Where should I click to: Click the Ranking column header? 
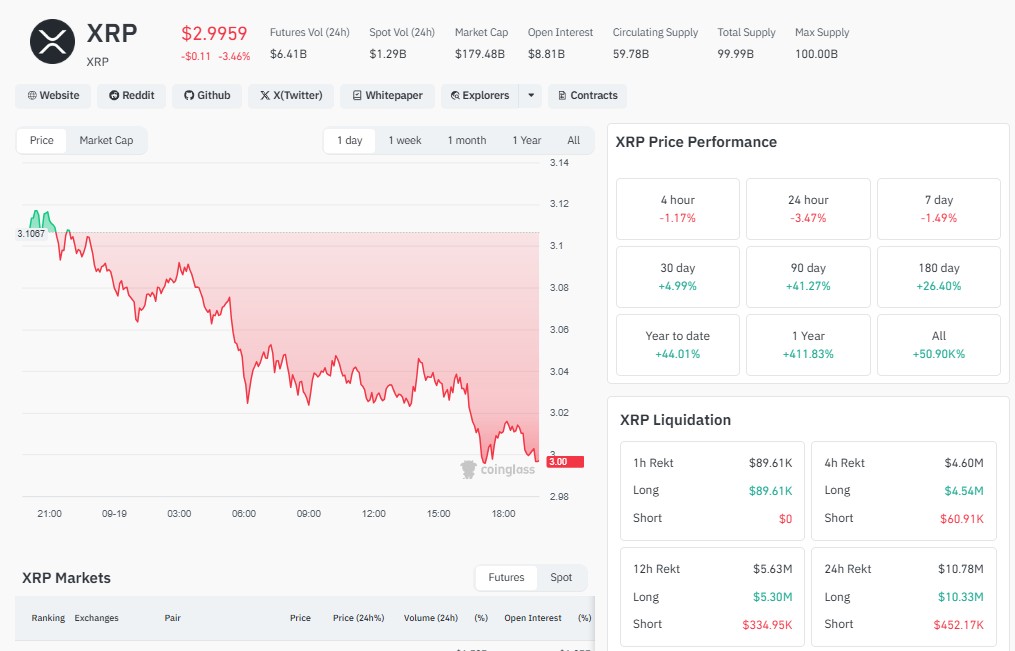48,618
